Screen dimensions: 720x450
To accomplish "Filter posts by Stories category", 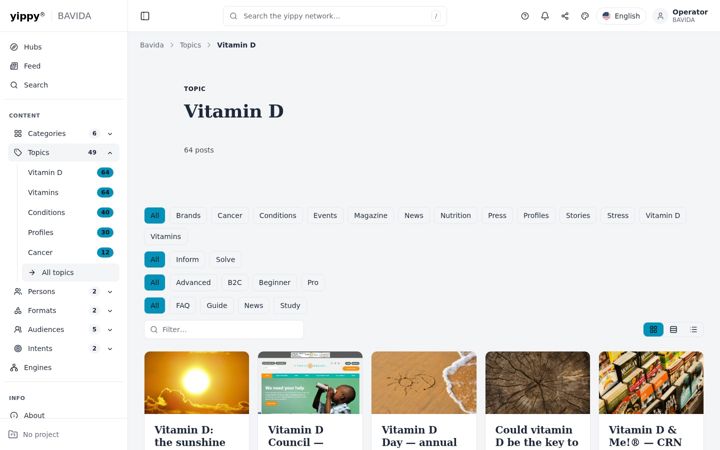I will tap(578, 215).
